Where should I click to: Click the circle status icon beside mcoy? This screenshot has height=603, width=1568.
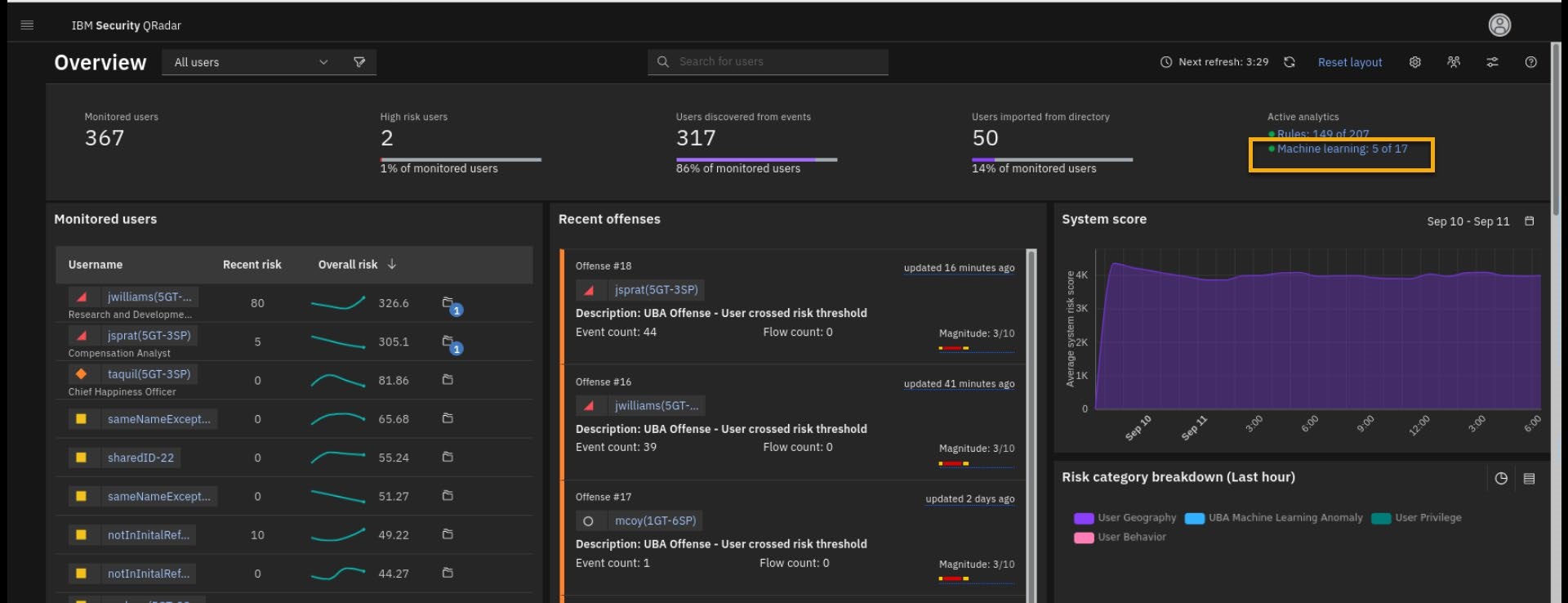click(x=588, y=521)
